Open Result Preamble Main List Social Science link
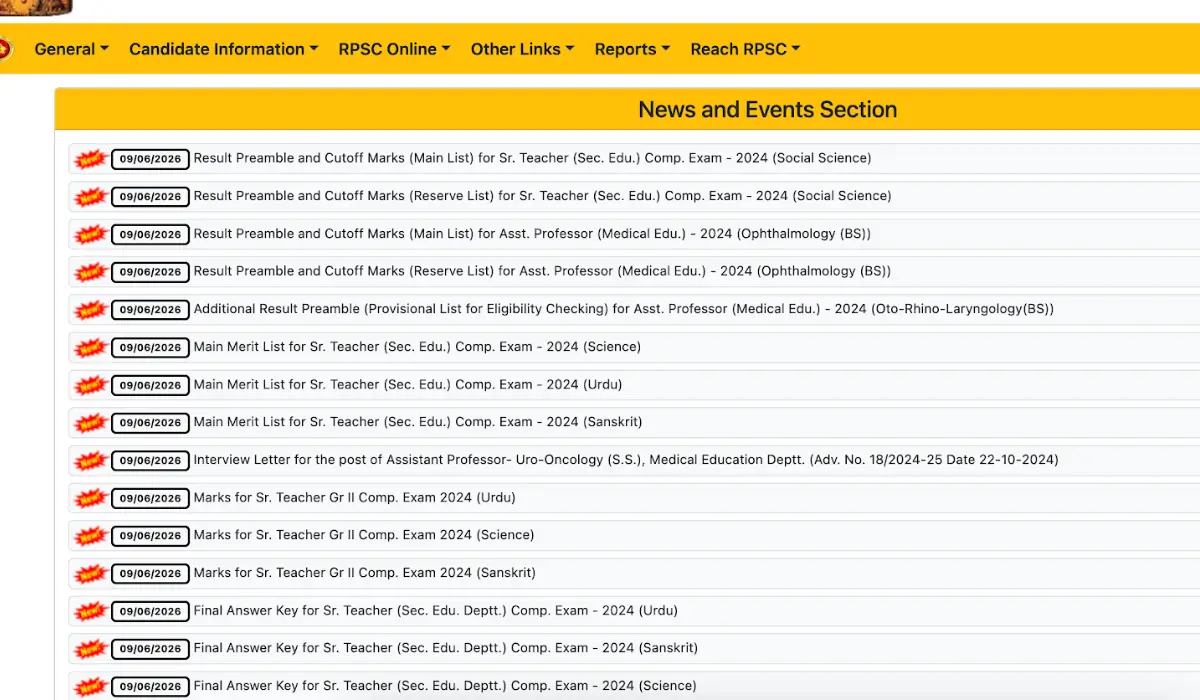The height and width of the screenshot is (700, 1200). point(532,158)
